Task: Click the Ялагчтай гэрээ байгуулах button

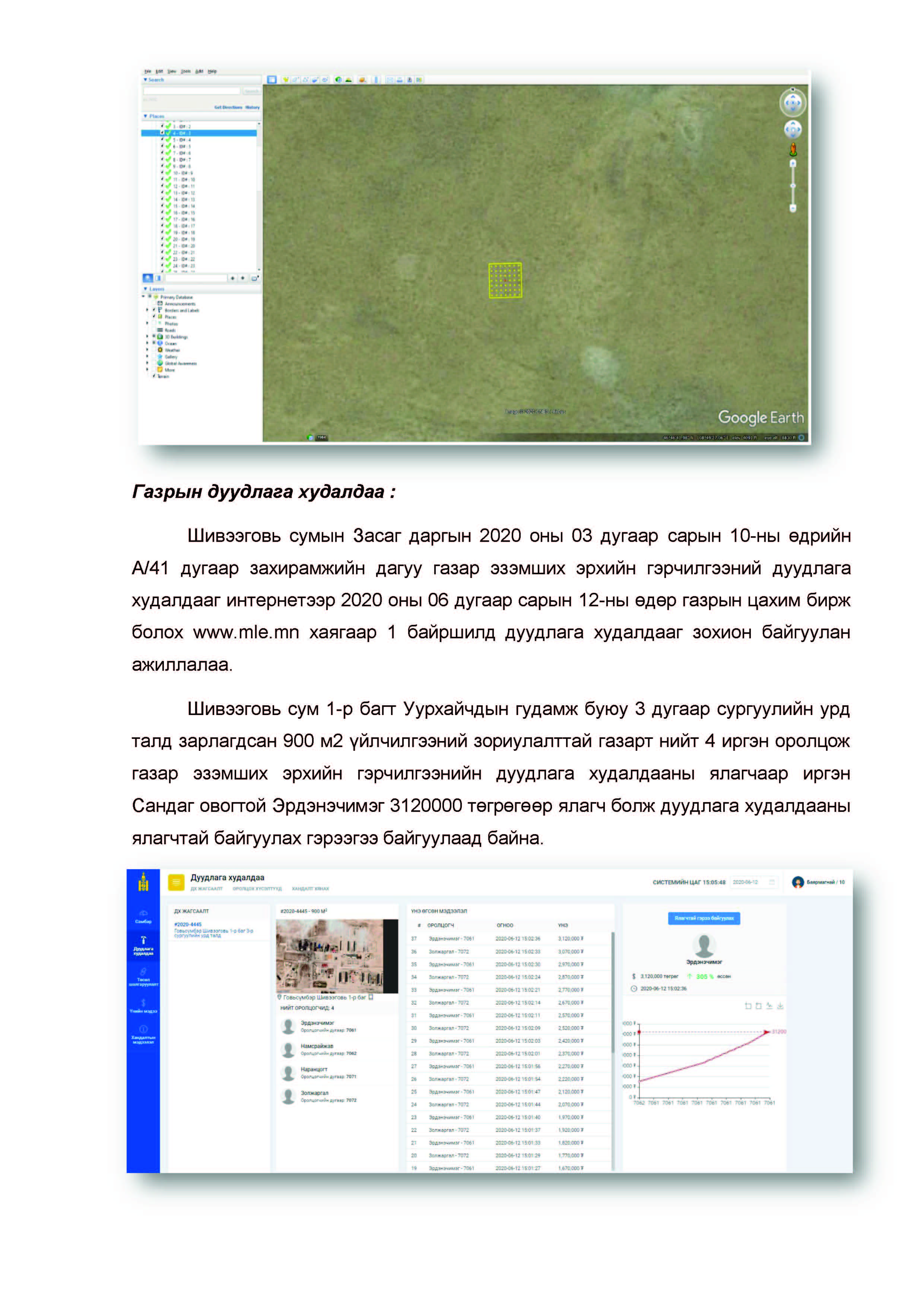Action: pyautogui.click(x=704, y=918)
